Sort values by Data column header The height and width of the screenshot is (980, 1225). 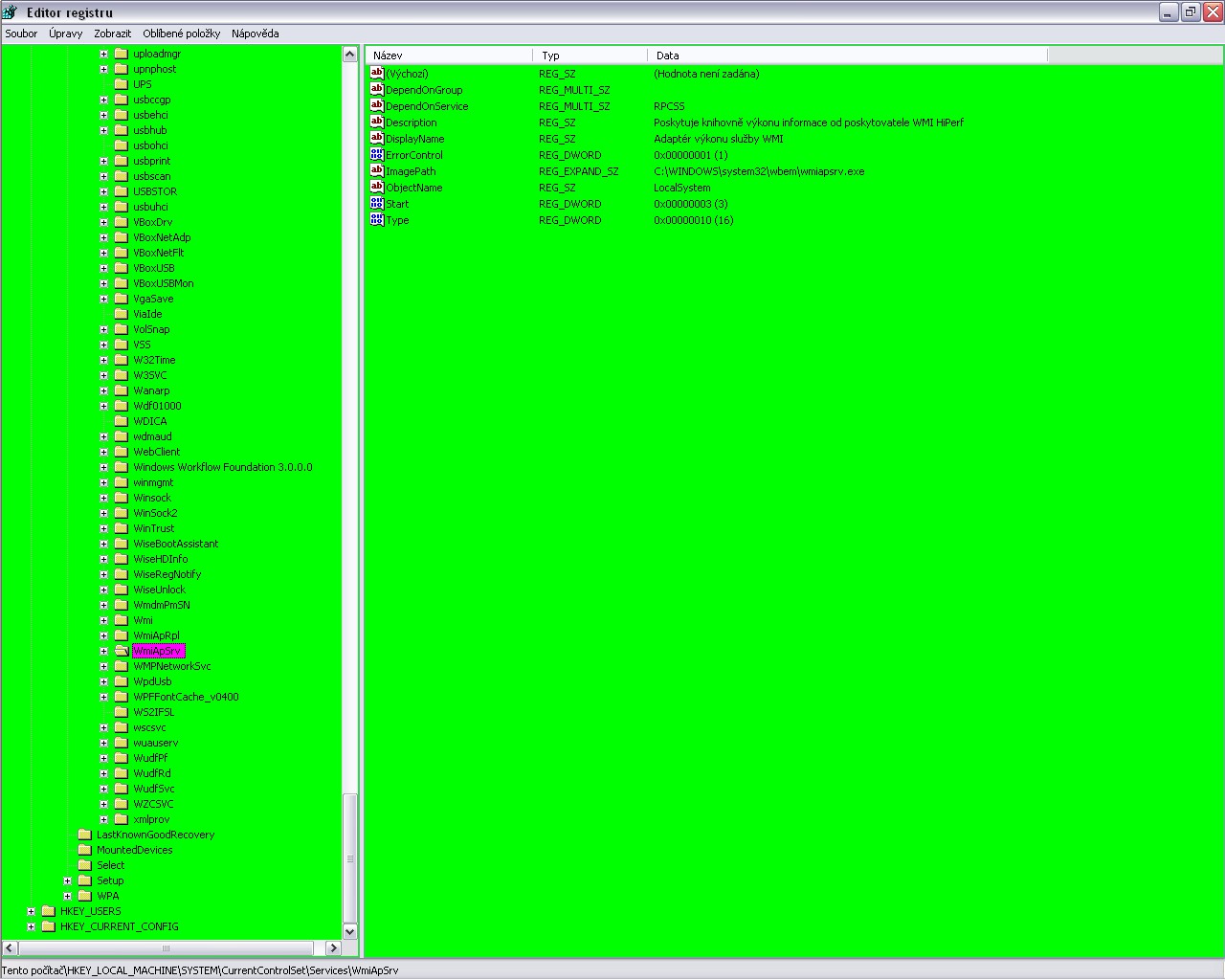point(848,56)
